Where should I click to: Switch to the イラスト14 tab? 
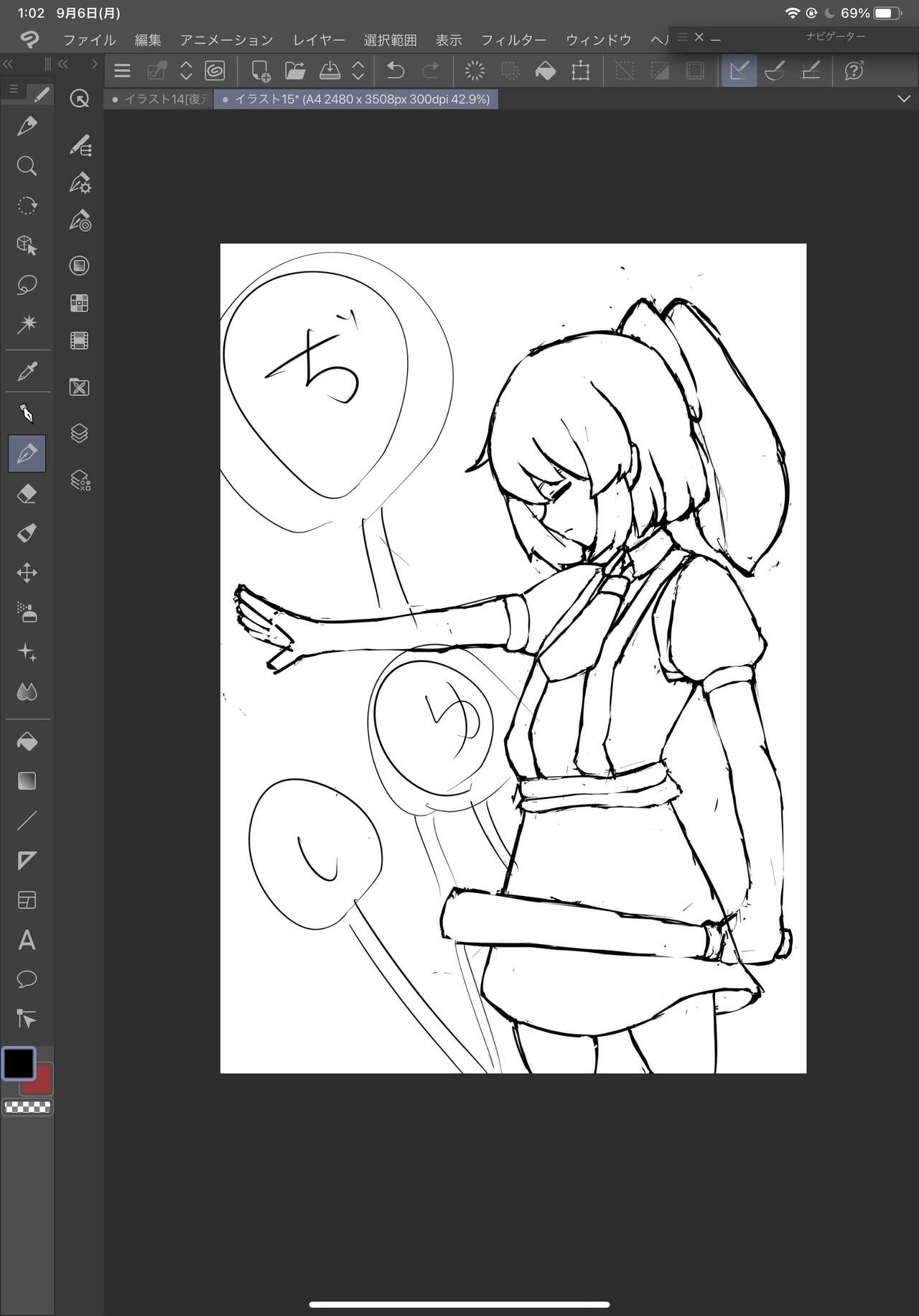159,99
